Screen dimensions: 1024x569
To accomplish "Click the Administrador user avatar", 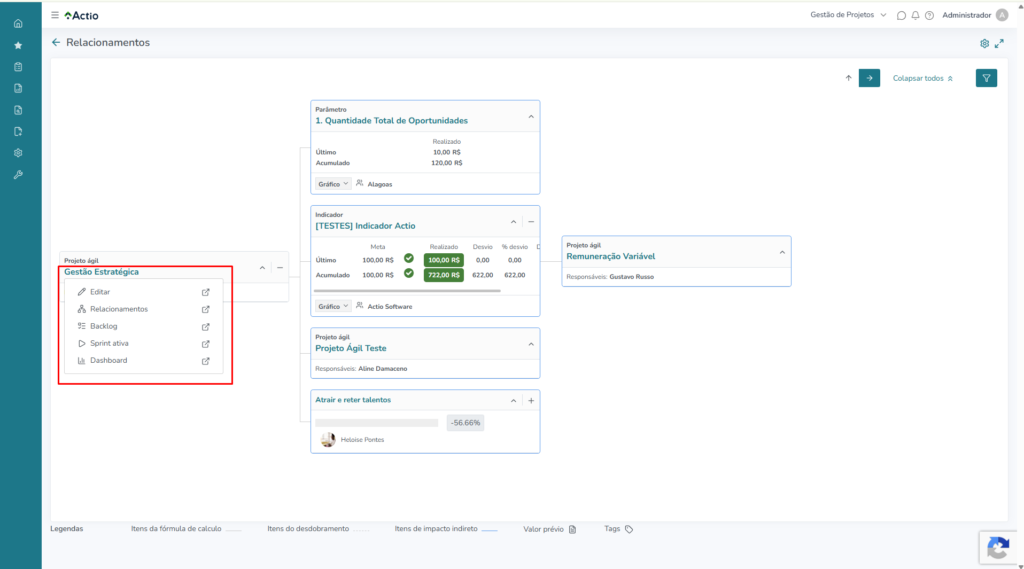I will [1002, 15].
